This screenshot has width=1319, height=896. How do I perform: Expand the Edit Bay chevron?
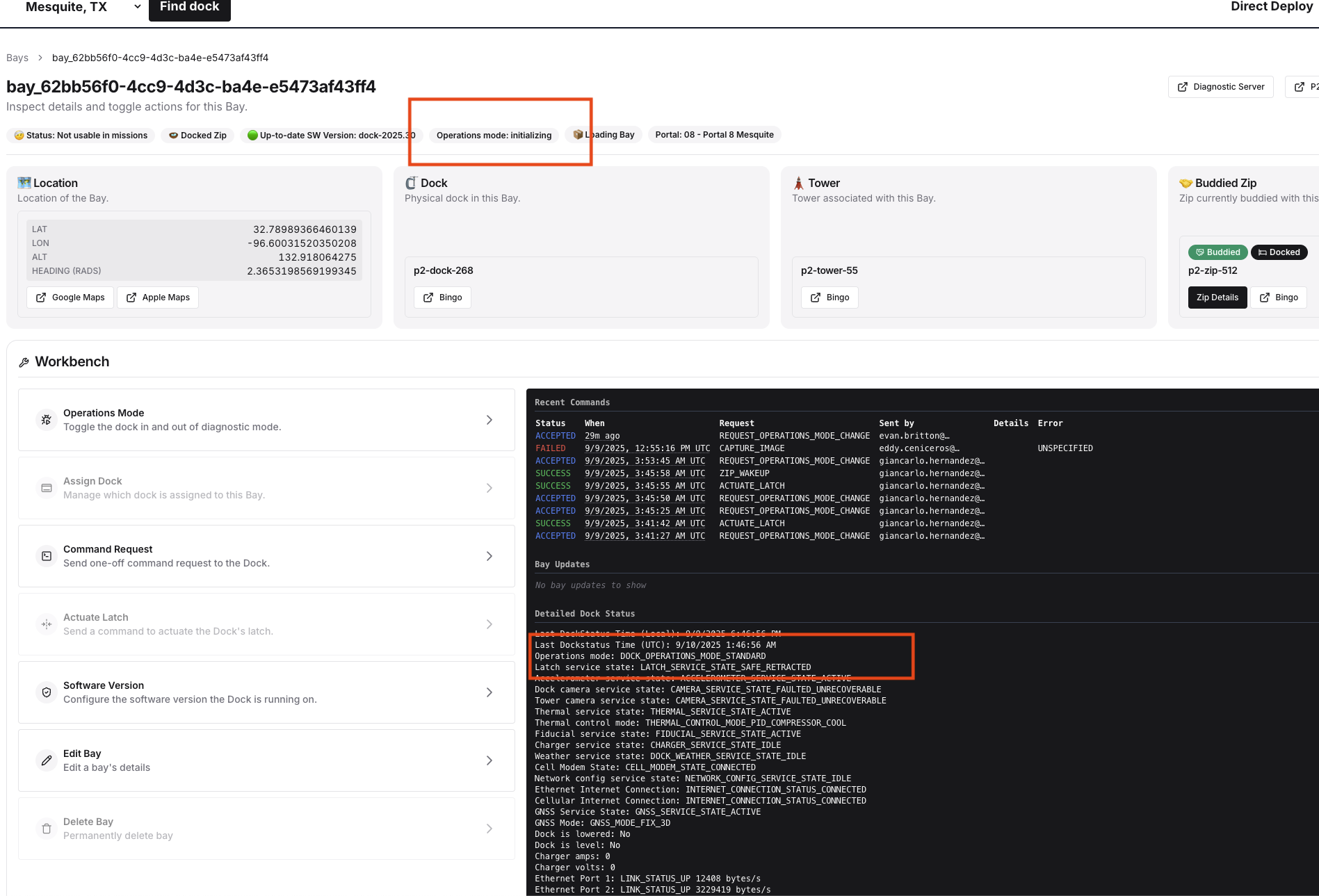pos(489,760)
